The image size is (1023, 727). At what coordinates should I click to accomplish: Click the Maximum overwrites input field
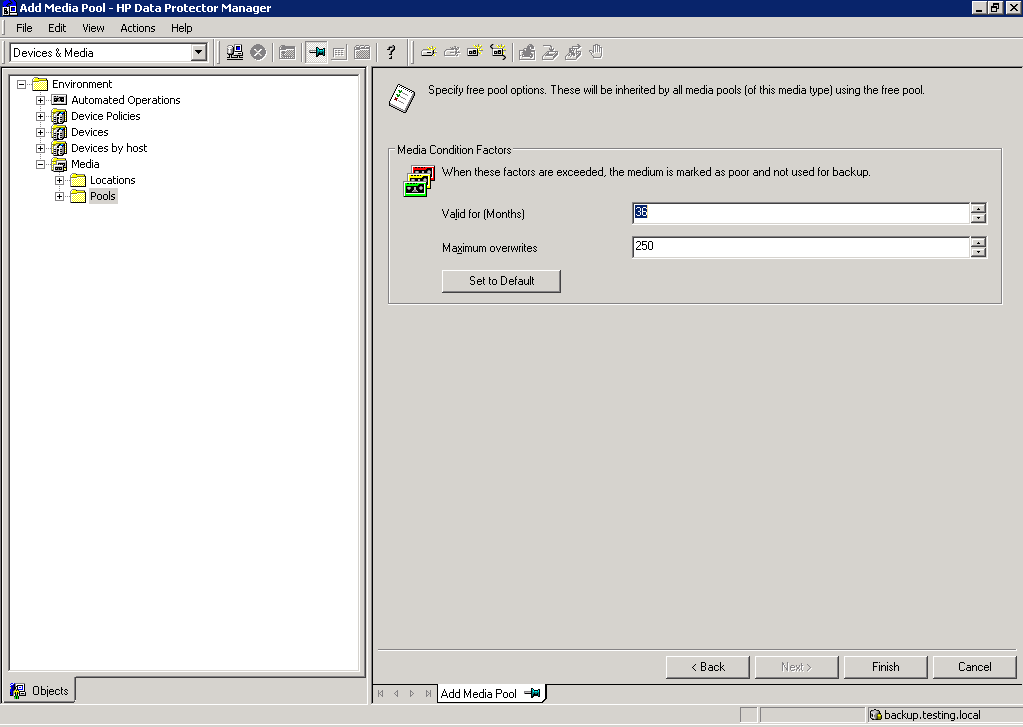point(800,246)
